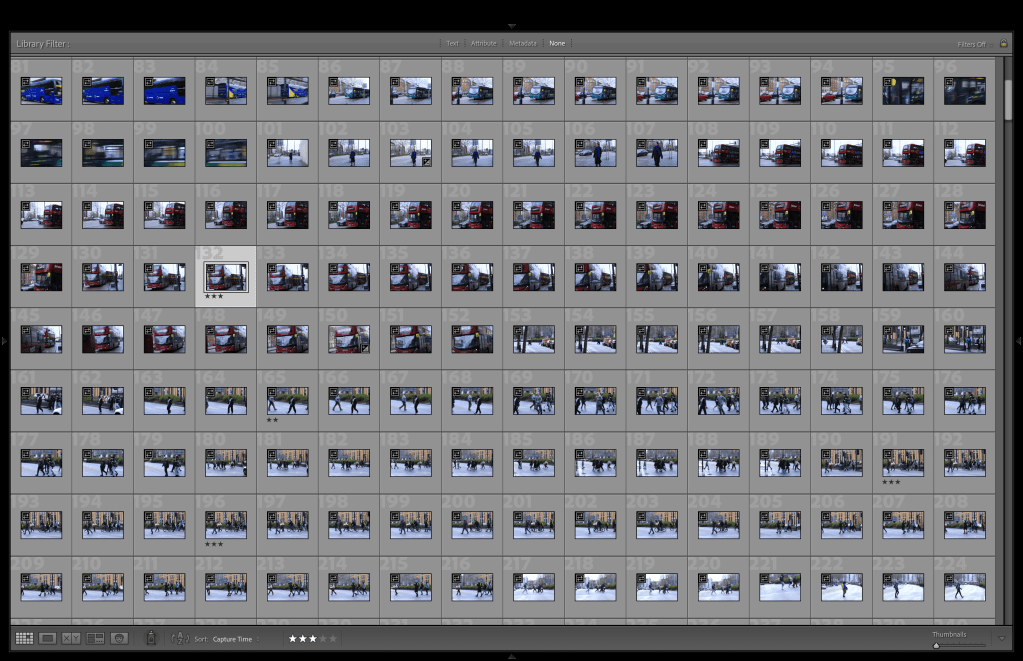Click the Thumbnails size slider
Image resolution: width=1023 pixels, height=661 pixels.
[x=960, y=645]
